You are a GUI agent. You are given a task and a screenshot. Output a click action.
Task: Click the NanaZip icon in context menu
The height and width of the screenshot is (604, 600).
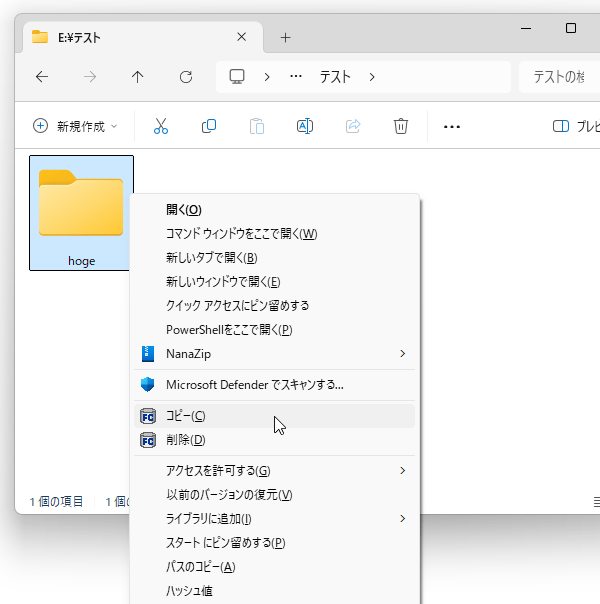pyautogui.click(x=148, y=354)
